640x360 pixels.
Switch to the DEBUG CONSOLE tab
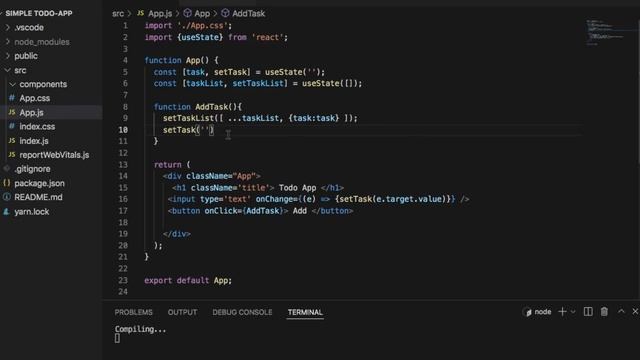[242, 312]
